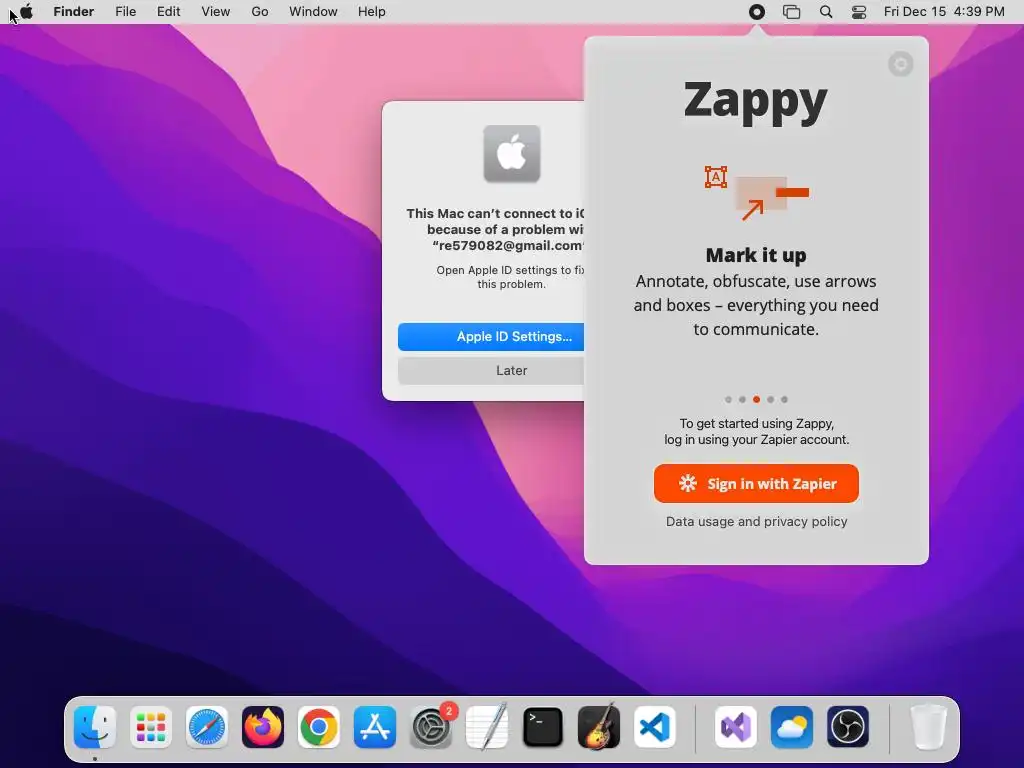Click Sign in with Zapier button
Screen dimensions: 1024x768
coord(756,484)
